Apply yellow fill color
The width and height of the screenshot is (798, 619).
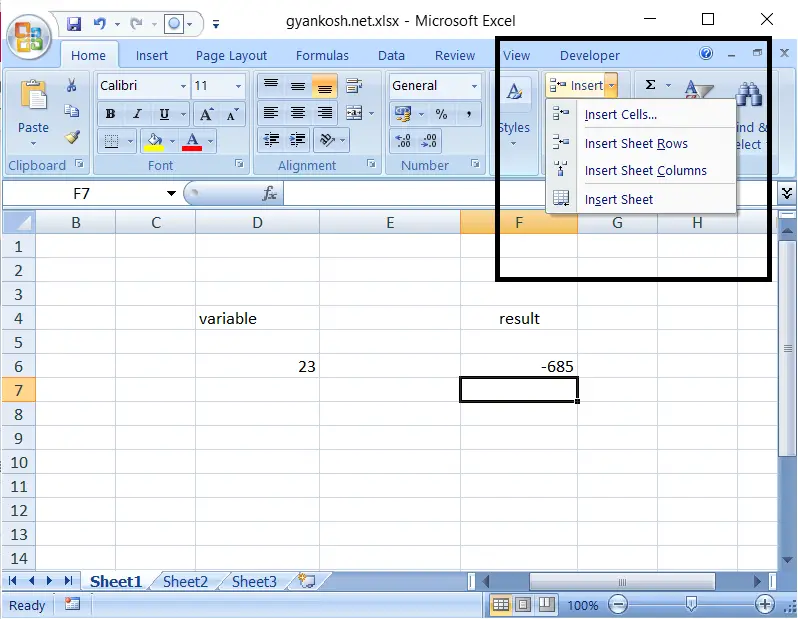coord(154,141)
